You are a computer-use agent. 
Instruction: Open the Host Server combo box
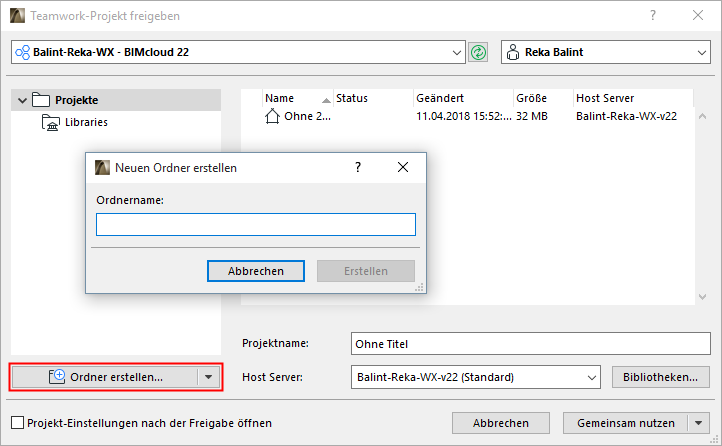476,377
